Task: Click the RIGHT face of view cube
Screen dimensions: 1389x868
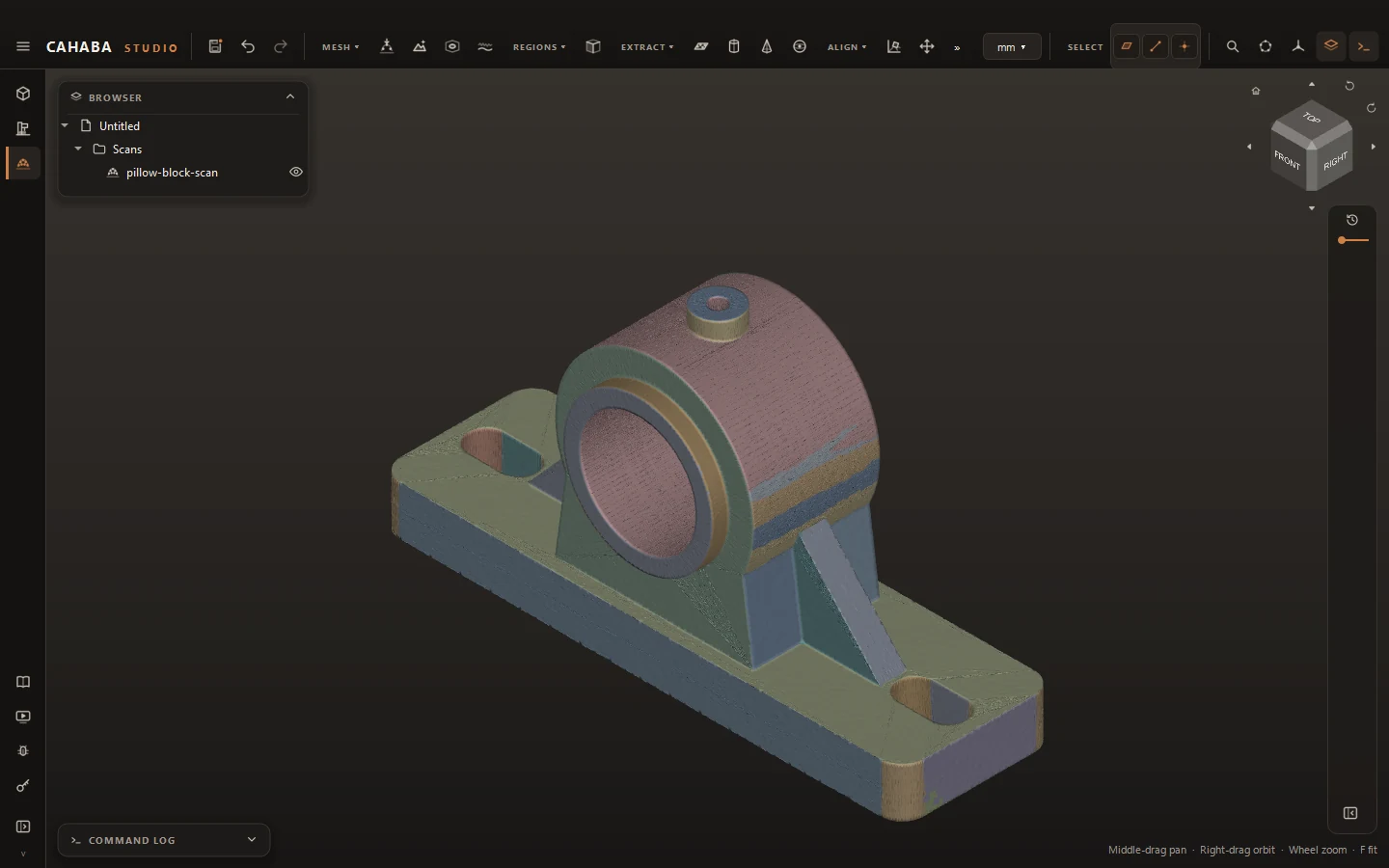Action: point(1335,161)
